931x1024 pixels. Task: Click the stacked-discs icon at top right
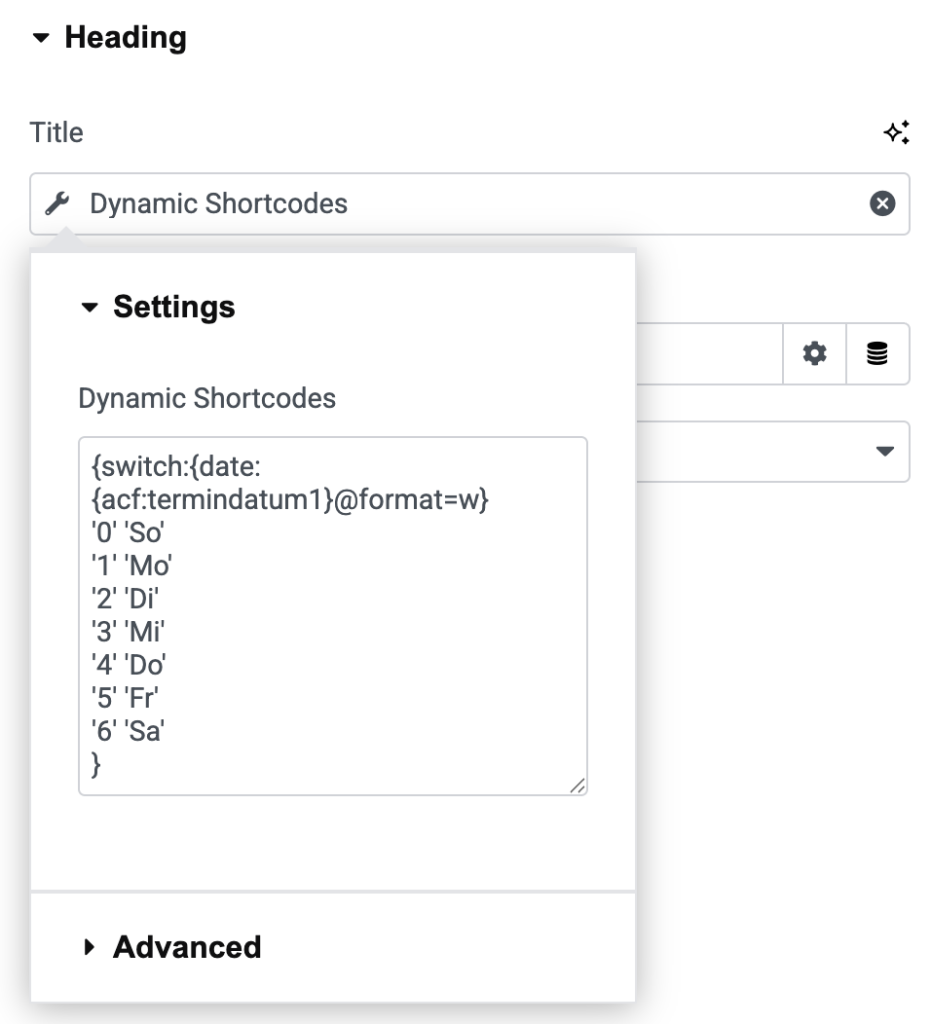click(x=878, y=353)
